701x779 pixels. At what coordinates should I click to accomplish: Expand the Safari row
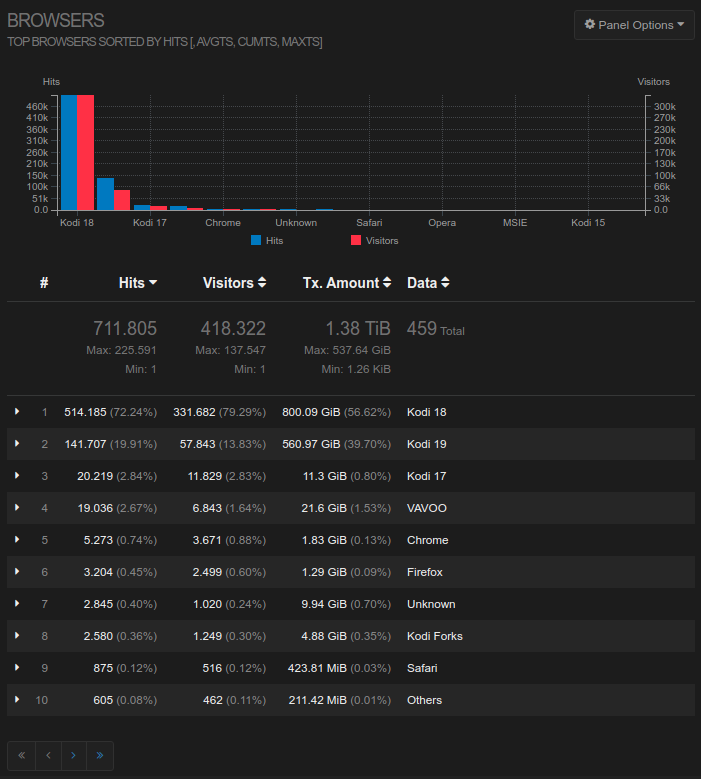(17, 668)
